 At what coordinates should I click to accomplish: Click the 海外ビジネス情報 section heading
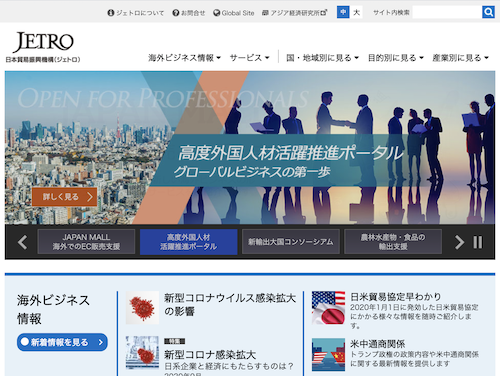(53, 309)
